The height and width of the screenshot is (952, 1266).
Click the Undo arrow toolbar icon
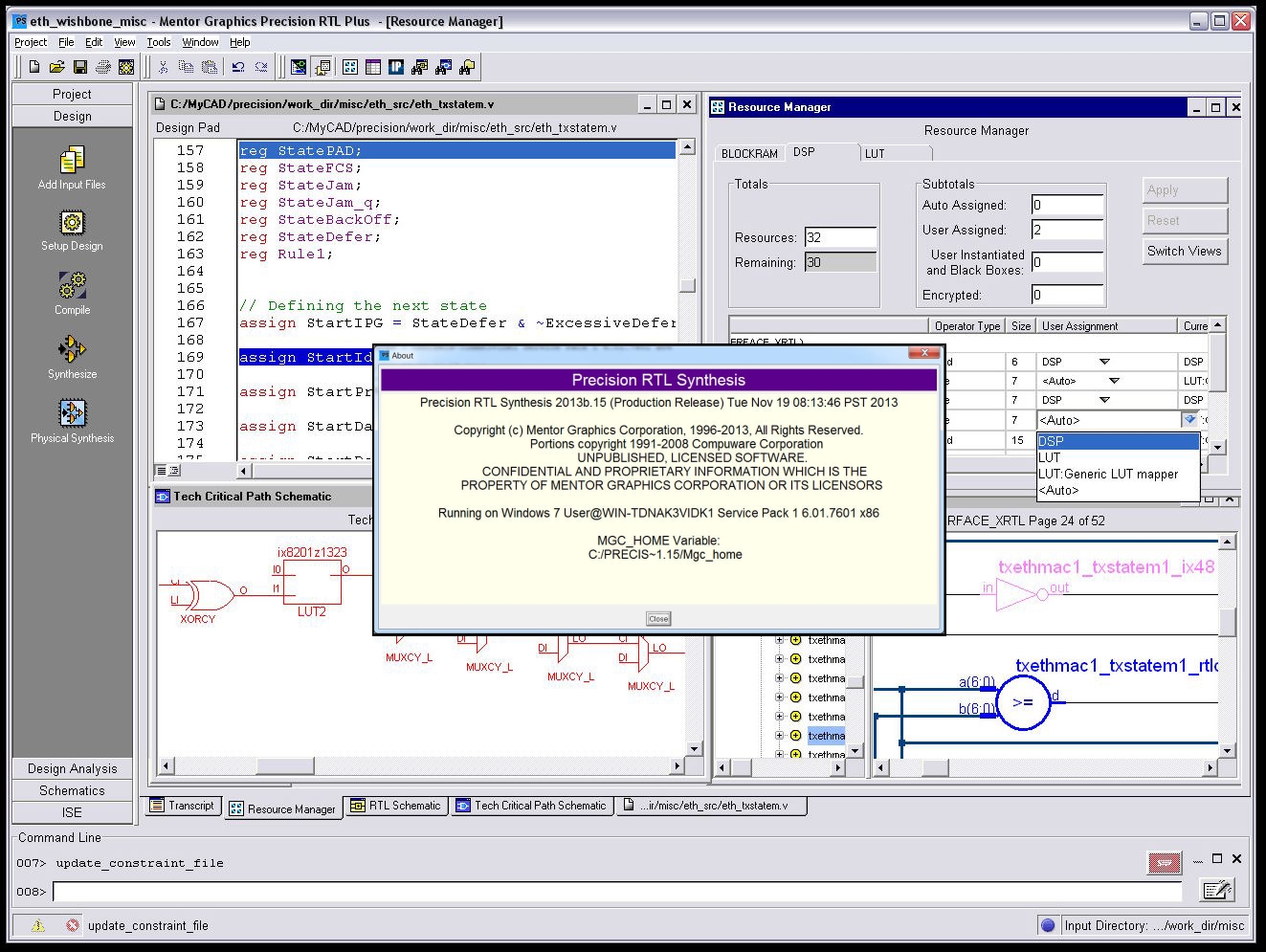[x=237, y=67]
